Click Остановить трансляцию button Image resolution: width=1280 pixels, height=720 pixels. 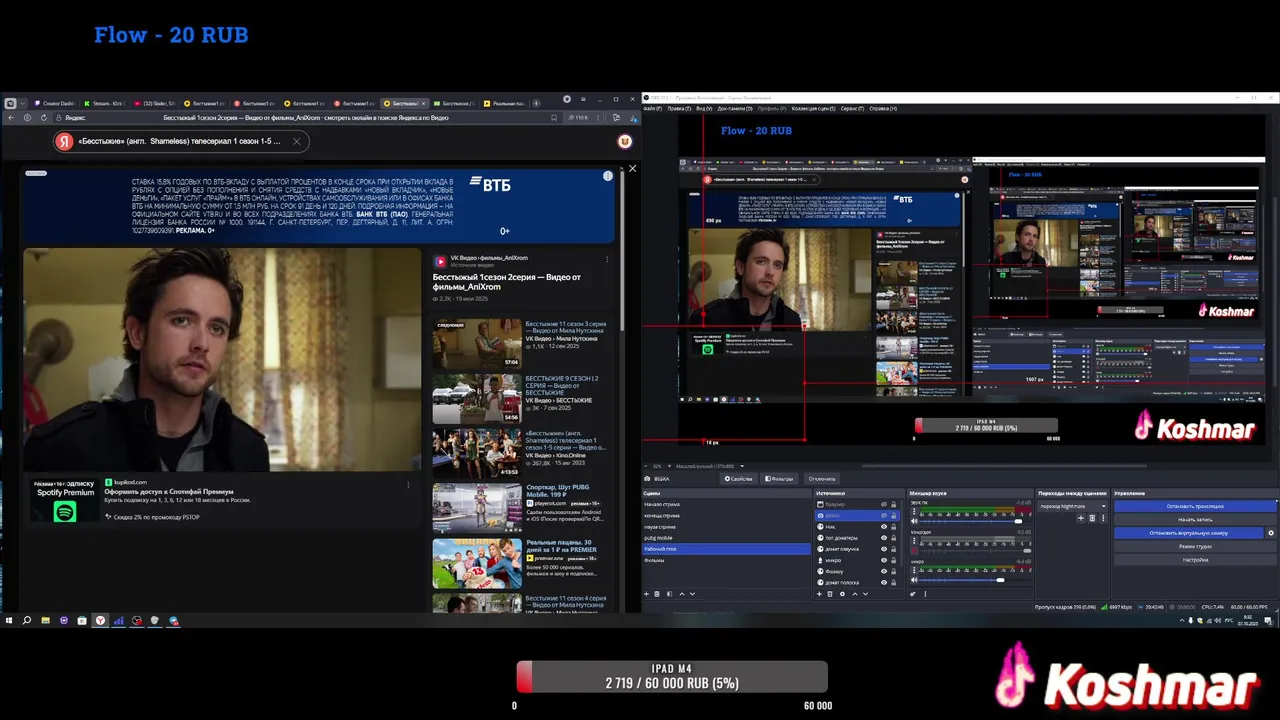click(1195, 506)
